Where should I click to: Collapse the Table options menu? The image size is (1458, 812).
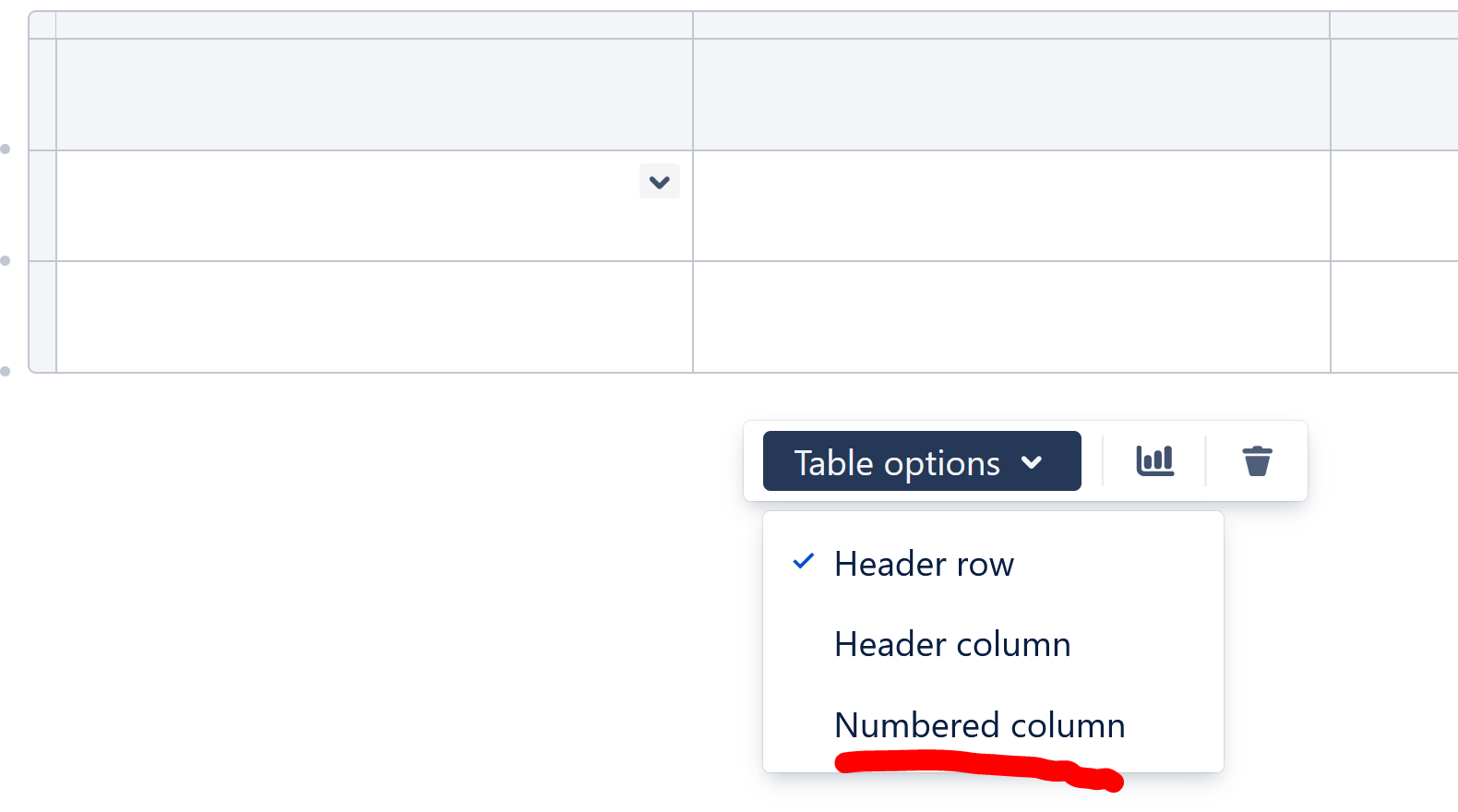920,461
